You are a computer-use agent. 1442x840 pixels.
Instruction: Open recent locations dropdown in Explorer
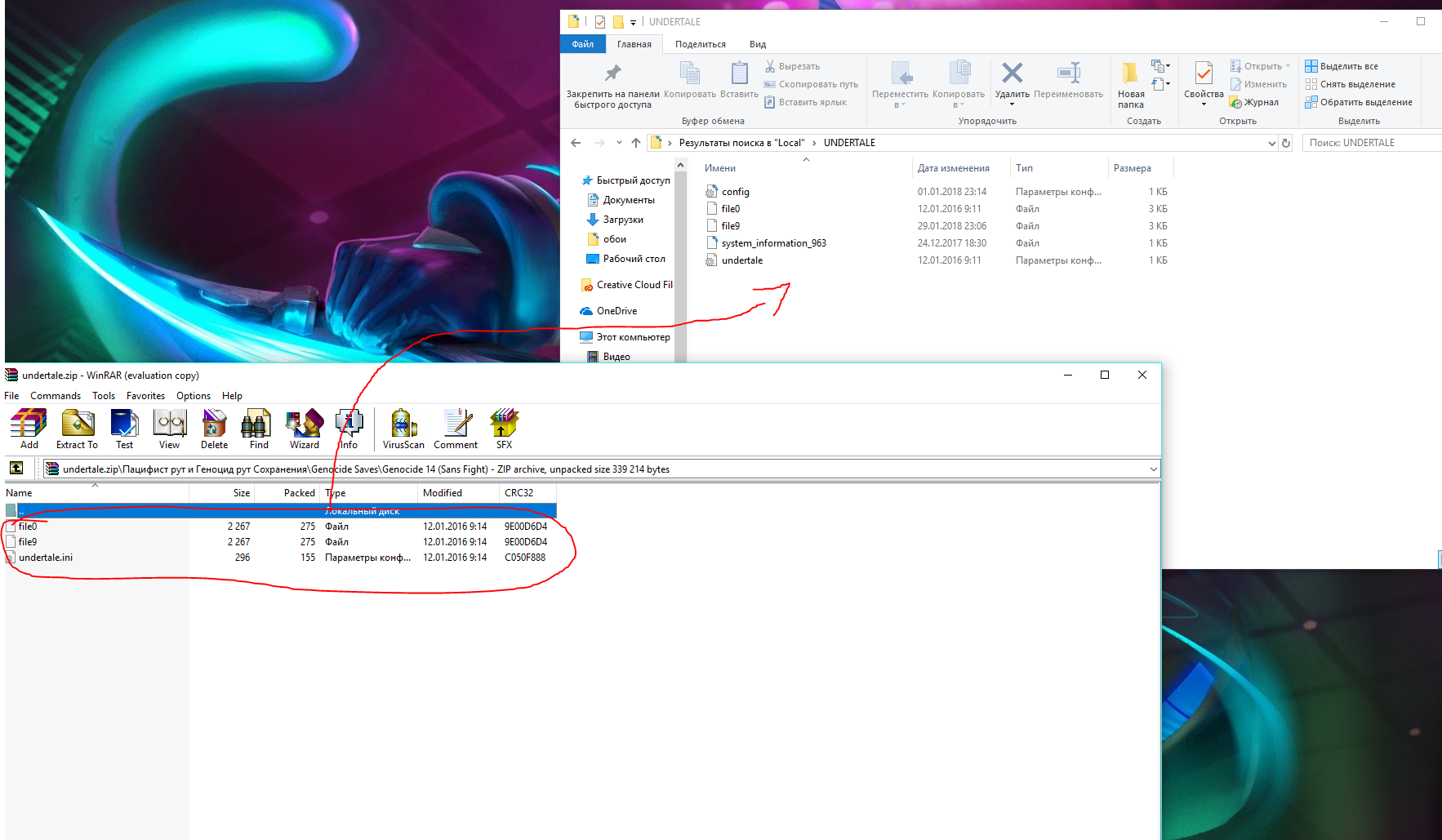(x=619, y=143)
